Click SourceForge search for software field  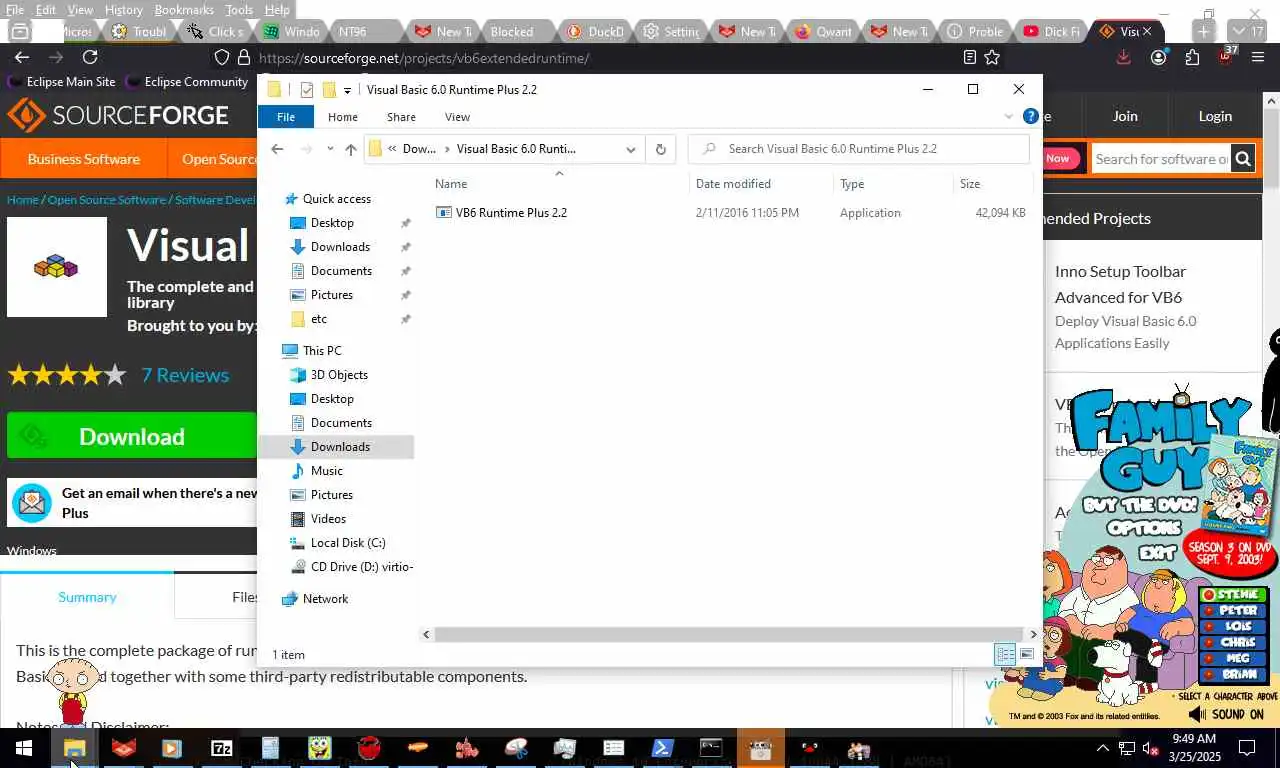(x=1161, y=158)
